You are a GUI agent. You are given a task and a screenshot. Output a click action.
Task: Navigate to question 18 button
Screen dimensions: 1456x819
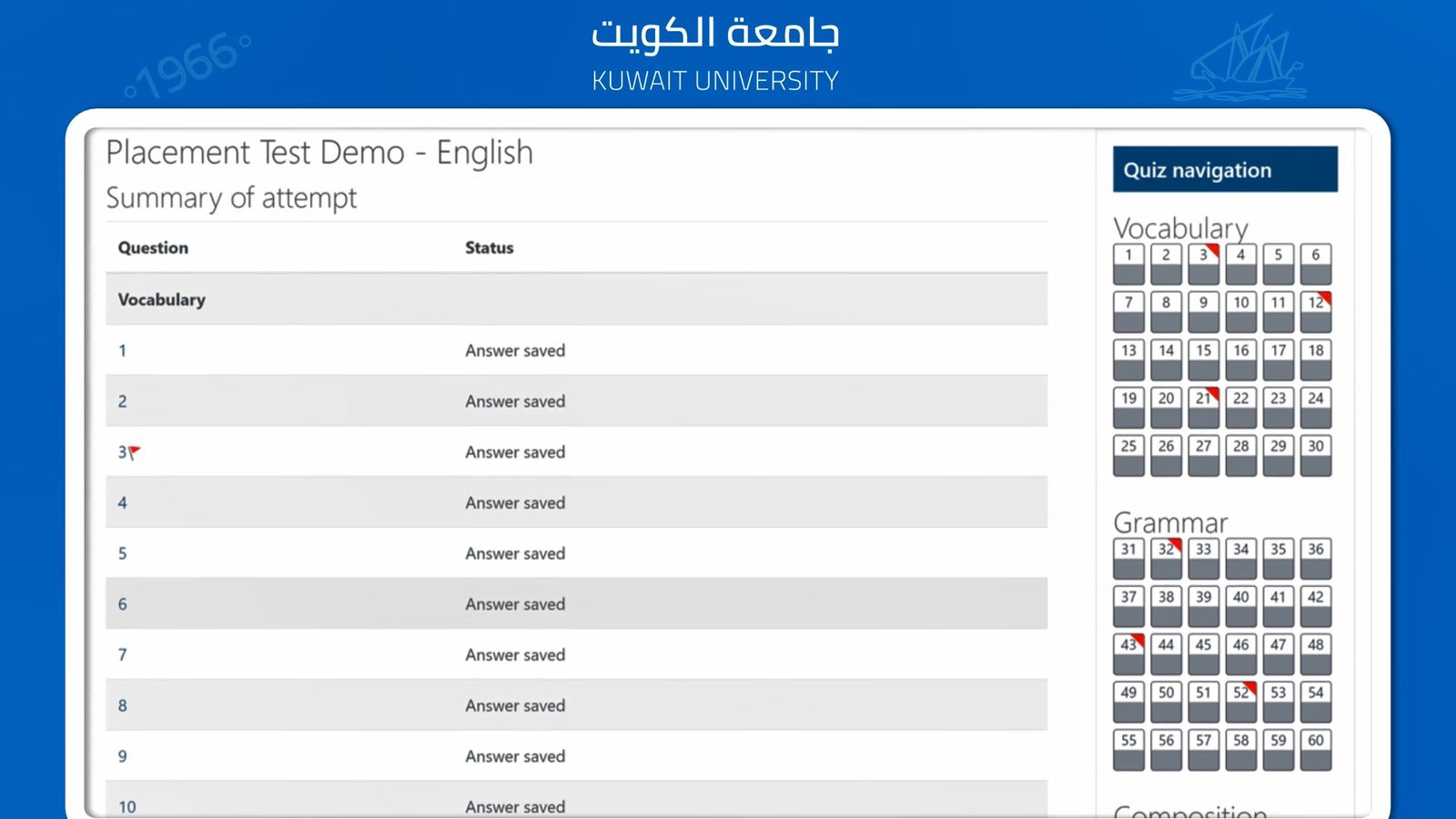[x=1316, y=359]
